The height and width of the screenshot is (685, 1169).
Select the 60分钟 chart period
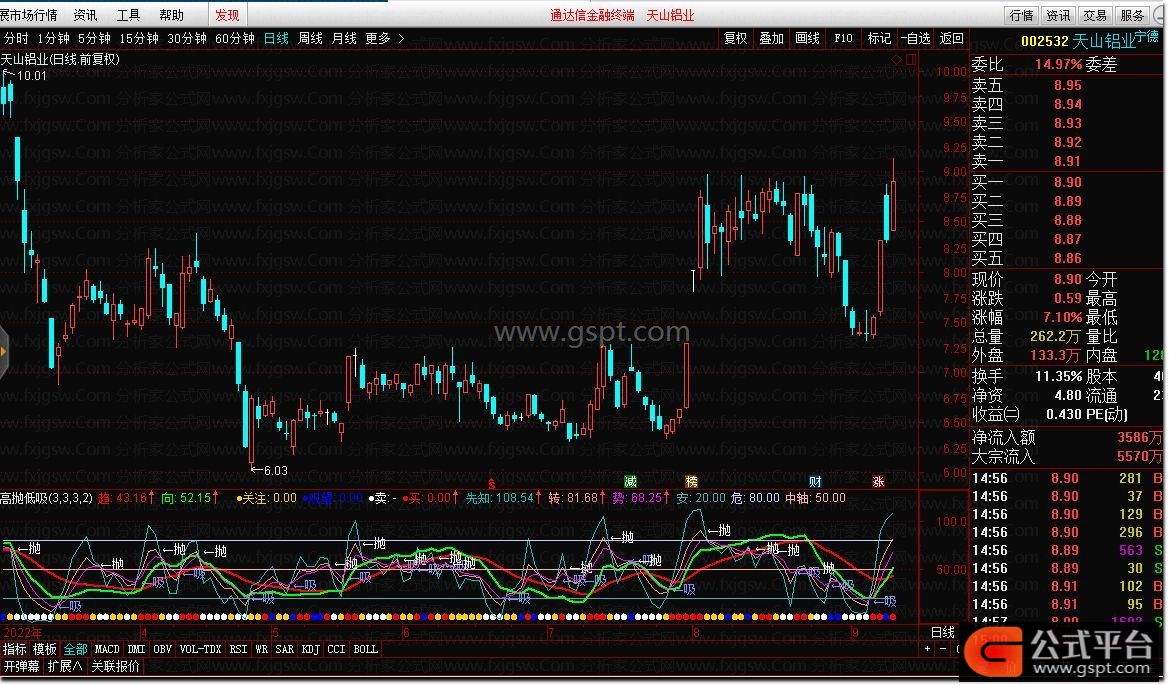(x=234, y=38)
